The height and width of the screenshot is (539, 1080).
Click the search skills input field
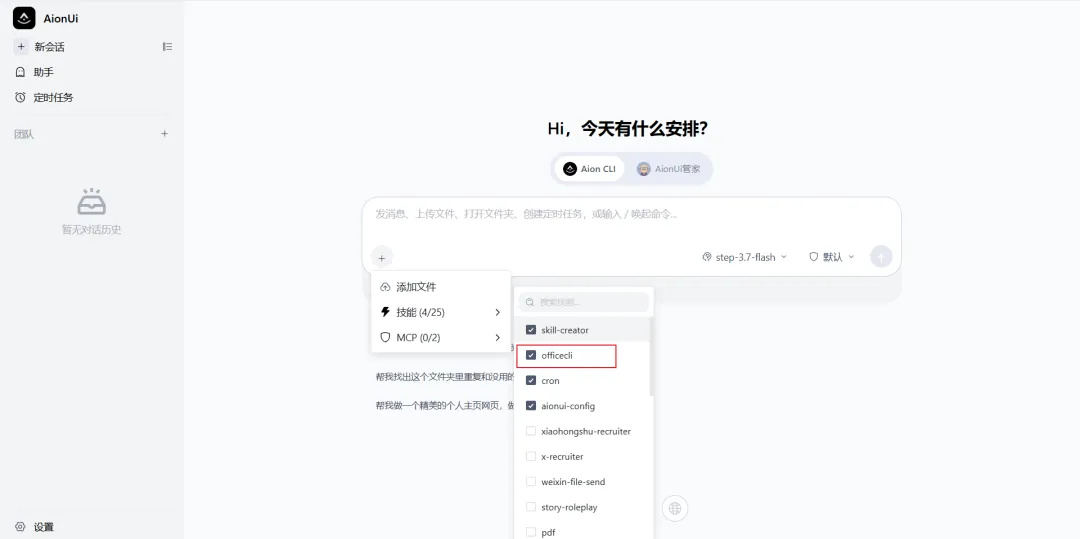tap(583, 302)
